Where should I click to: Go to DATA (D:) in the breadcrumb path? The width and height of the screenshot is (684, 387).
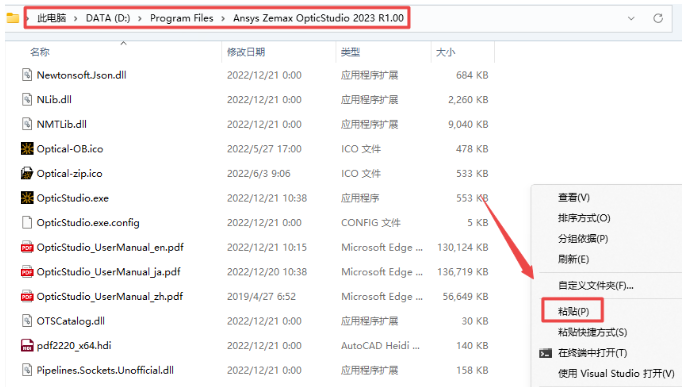click(108, 18)
